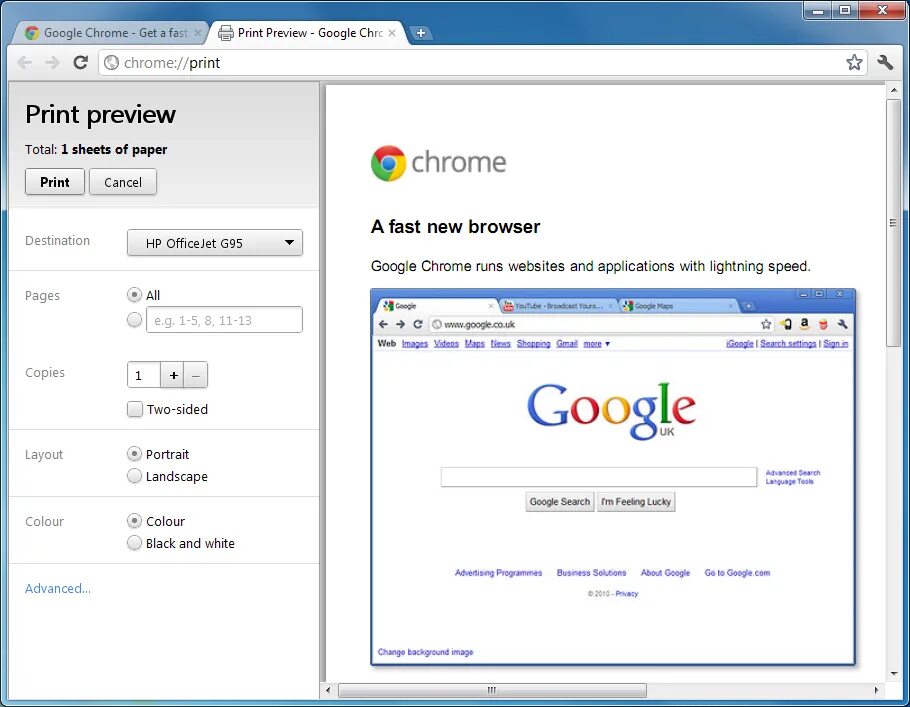
Task: Select the All pages radio button
Action: (134, 295)
